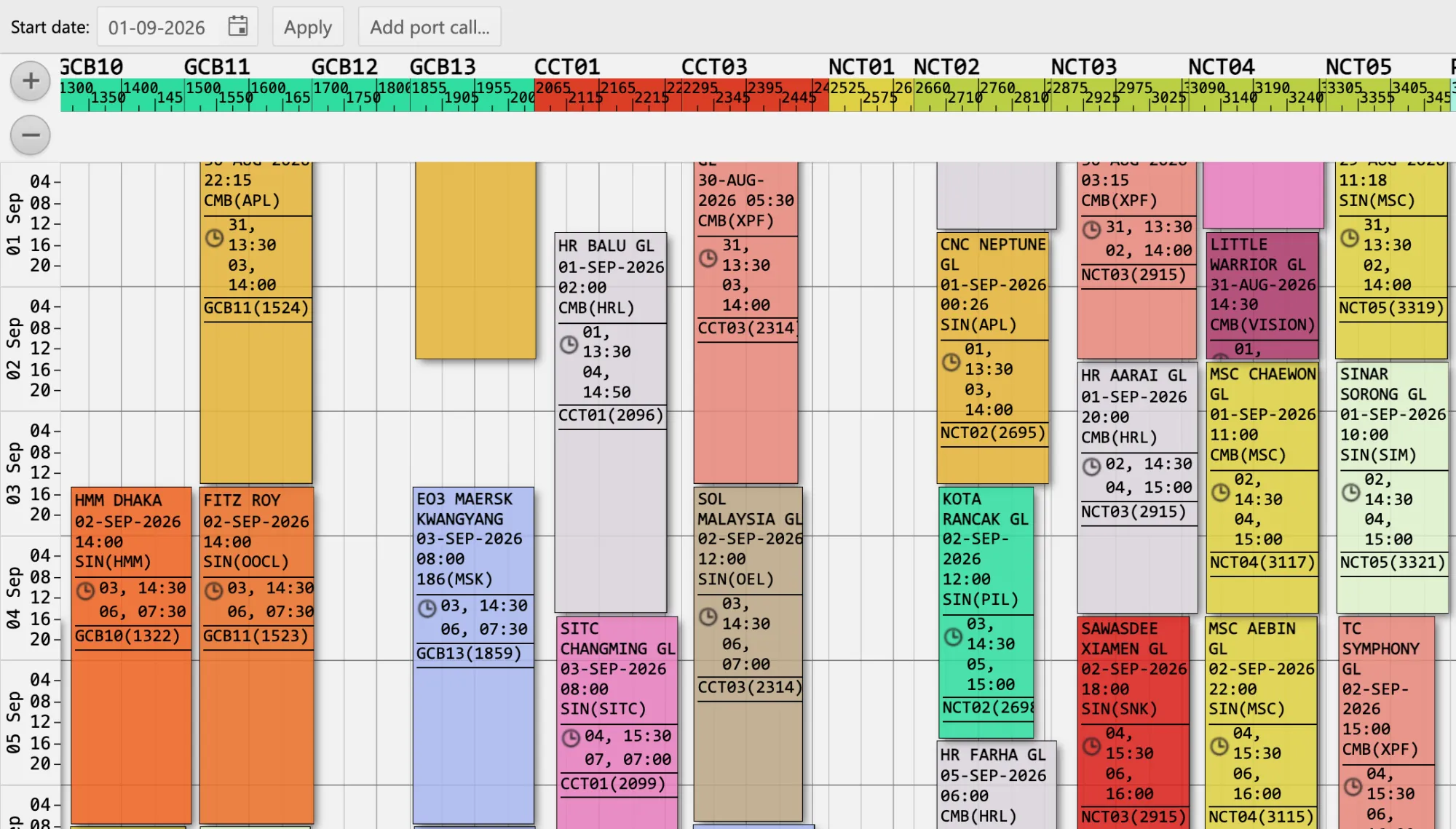Click the clock icon in SAWASDEE XIAMEN GL card
This screenshot has height=829, width=1456.
point(1091,746)
